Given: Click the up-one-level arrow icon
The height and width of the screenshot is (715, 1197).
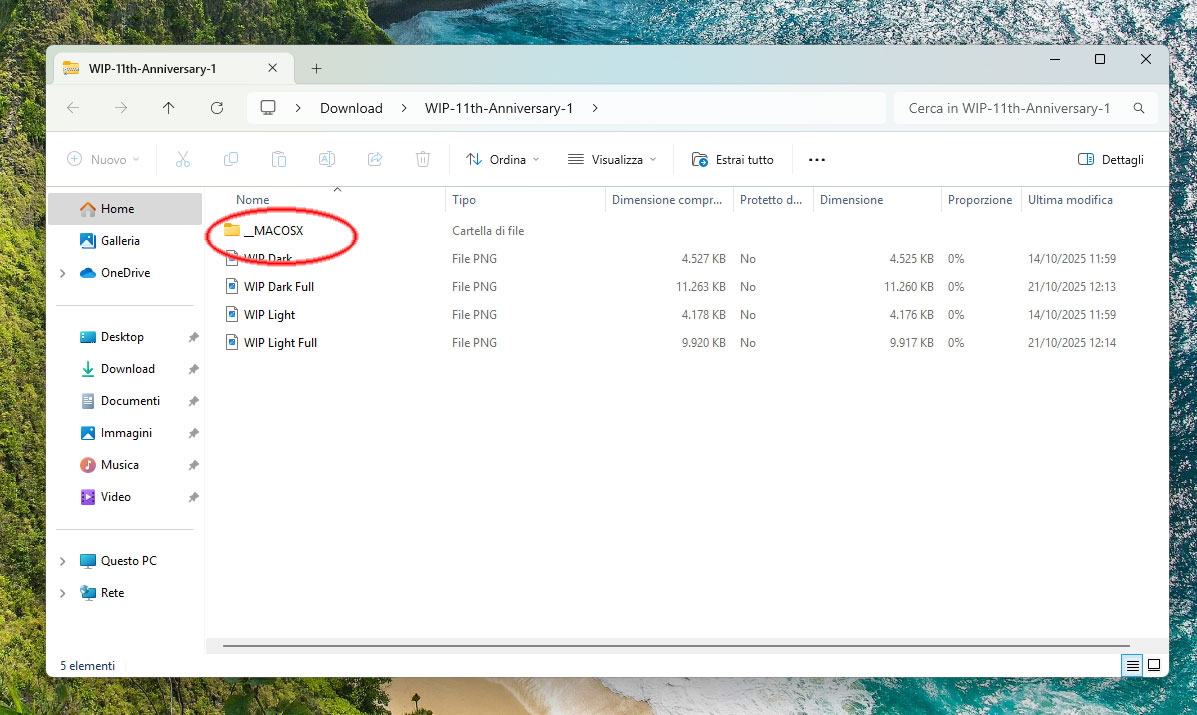Looking at the screenshot, I should pos(169,108).
